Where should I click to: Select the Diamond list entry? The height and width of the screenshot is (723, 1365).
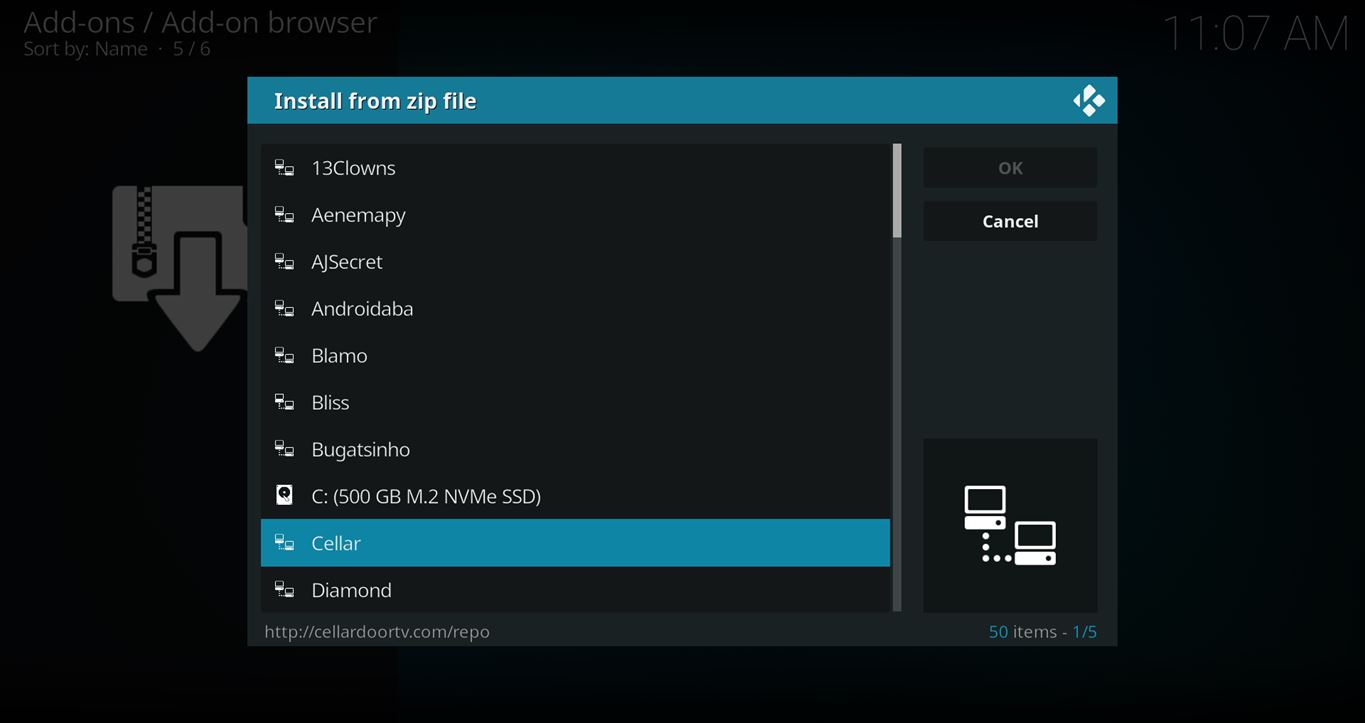point(351,590)
